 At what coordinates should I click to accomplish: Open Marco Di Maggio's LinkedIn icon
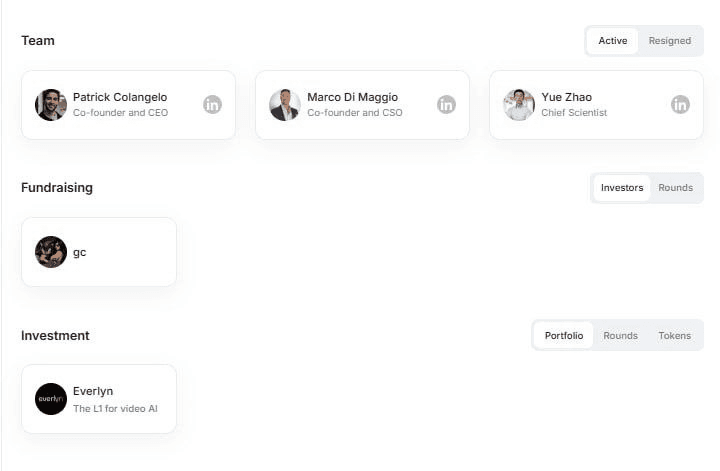click(x=446, y=104)
